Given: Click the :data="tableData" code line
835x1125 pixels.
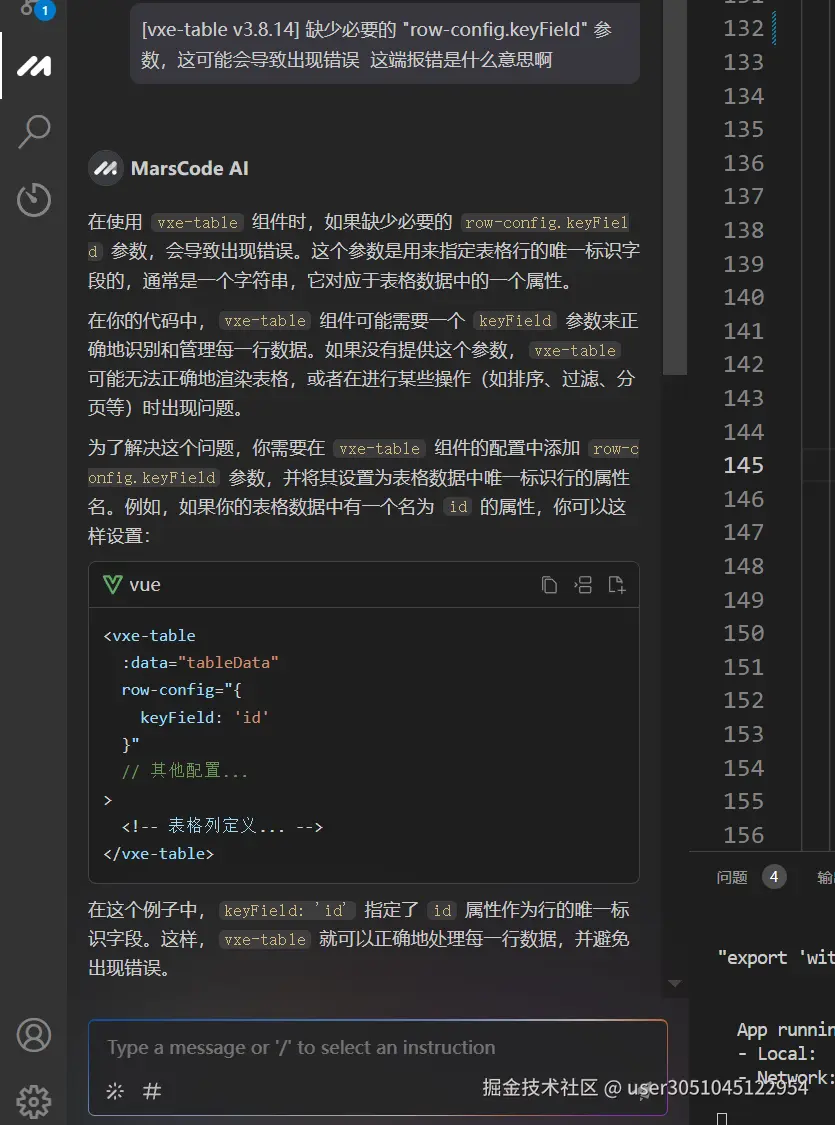Looking at the screenshot, I should click(x=199, y=662).
